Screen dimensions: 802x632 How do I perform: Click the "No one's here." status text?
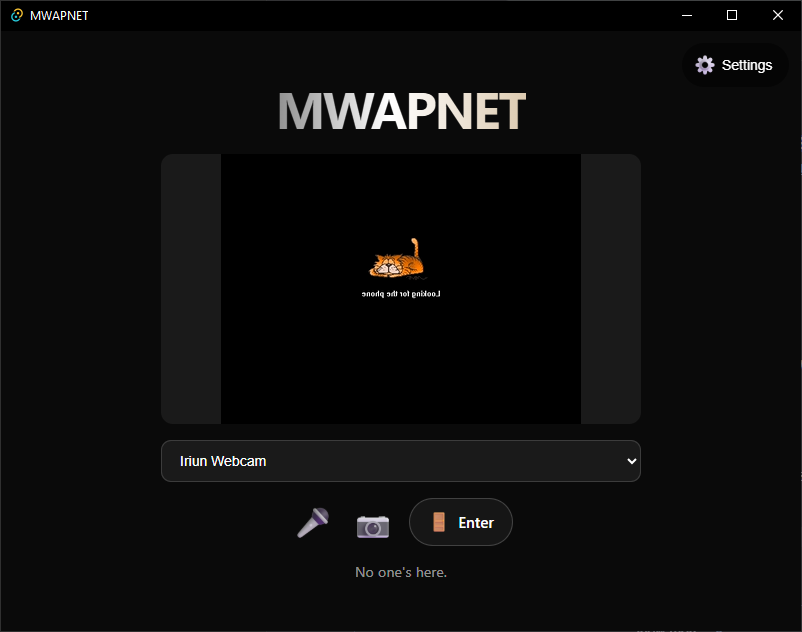[401, 572]
